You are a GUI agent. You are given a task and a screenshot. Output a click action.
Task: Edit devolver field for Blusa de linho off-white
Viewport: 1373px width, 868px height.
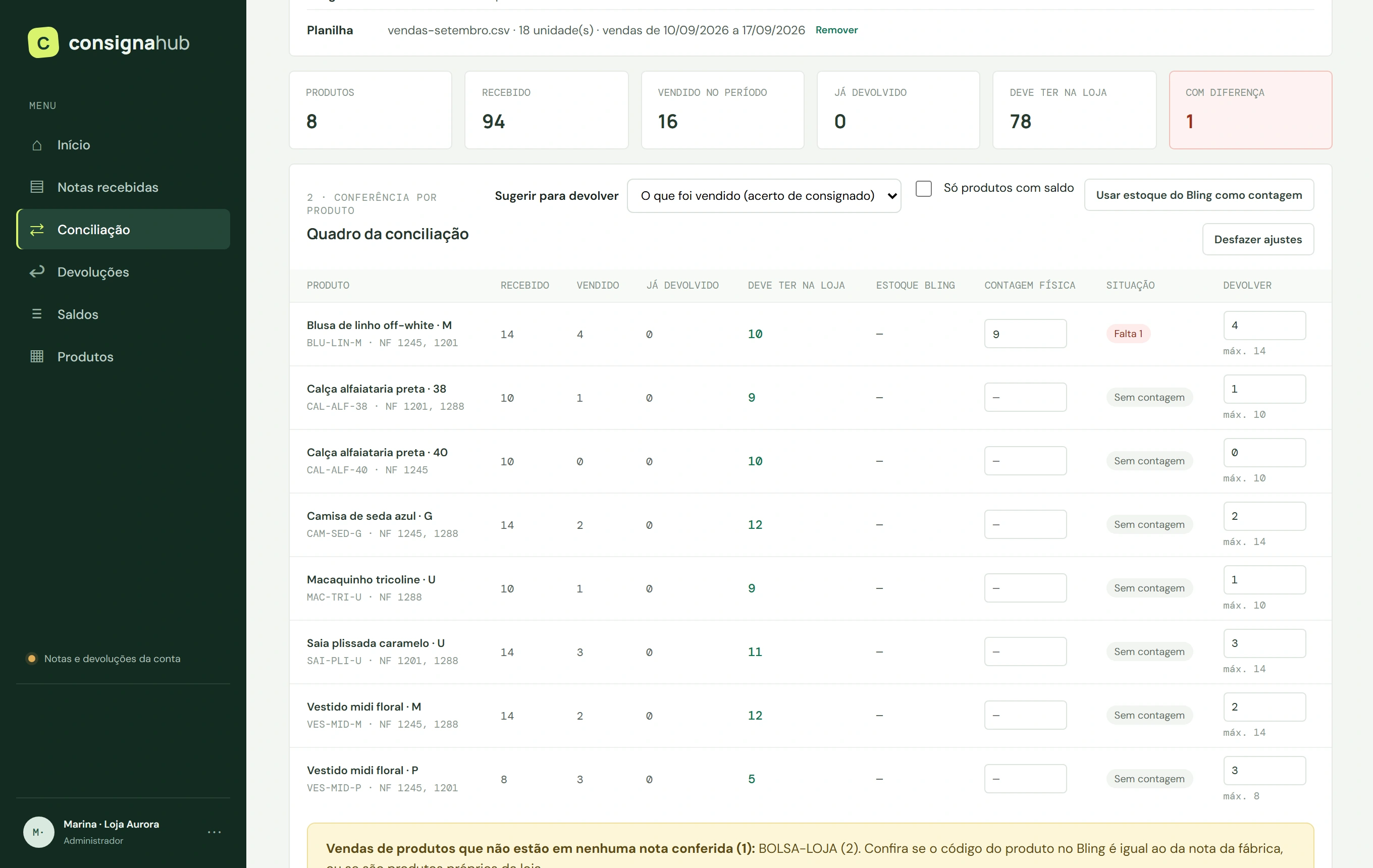[1264, 325]
